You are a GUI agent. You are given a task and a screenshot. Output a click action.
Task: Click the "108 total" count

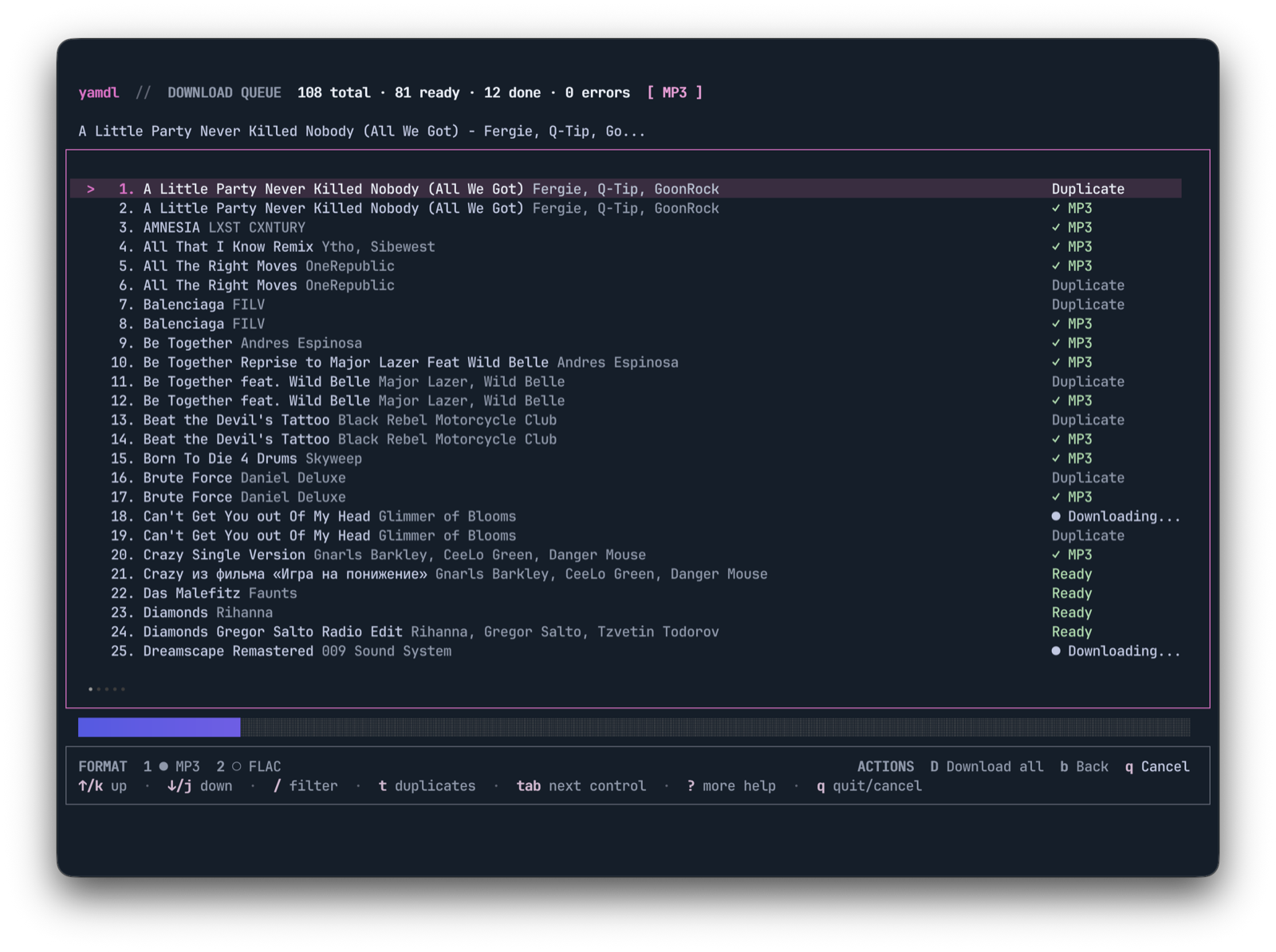point(334,92)
